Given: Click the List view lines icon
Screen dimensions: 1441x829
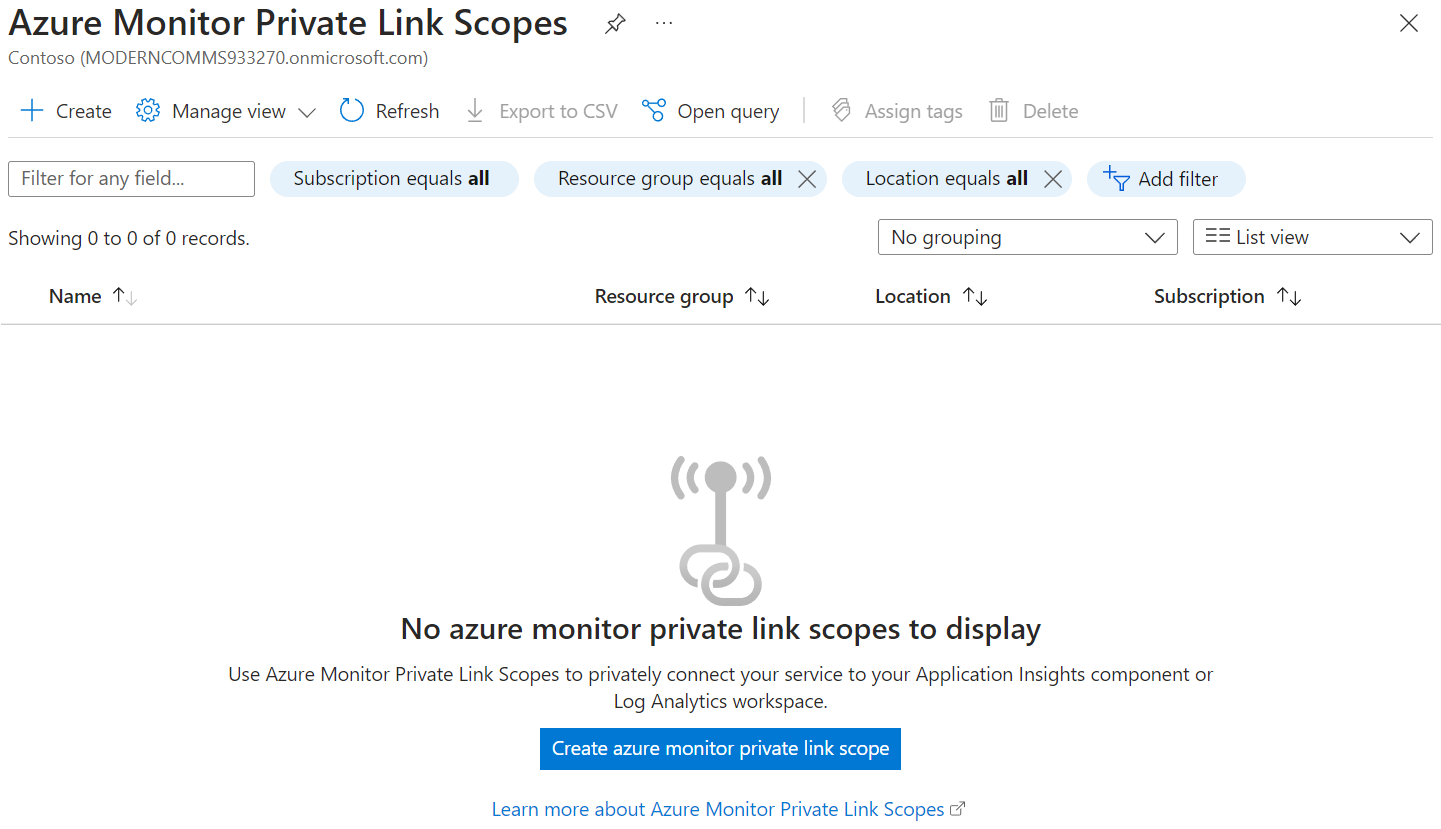Looking at the screenshot, I should (x=1217, y=236).
